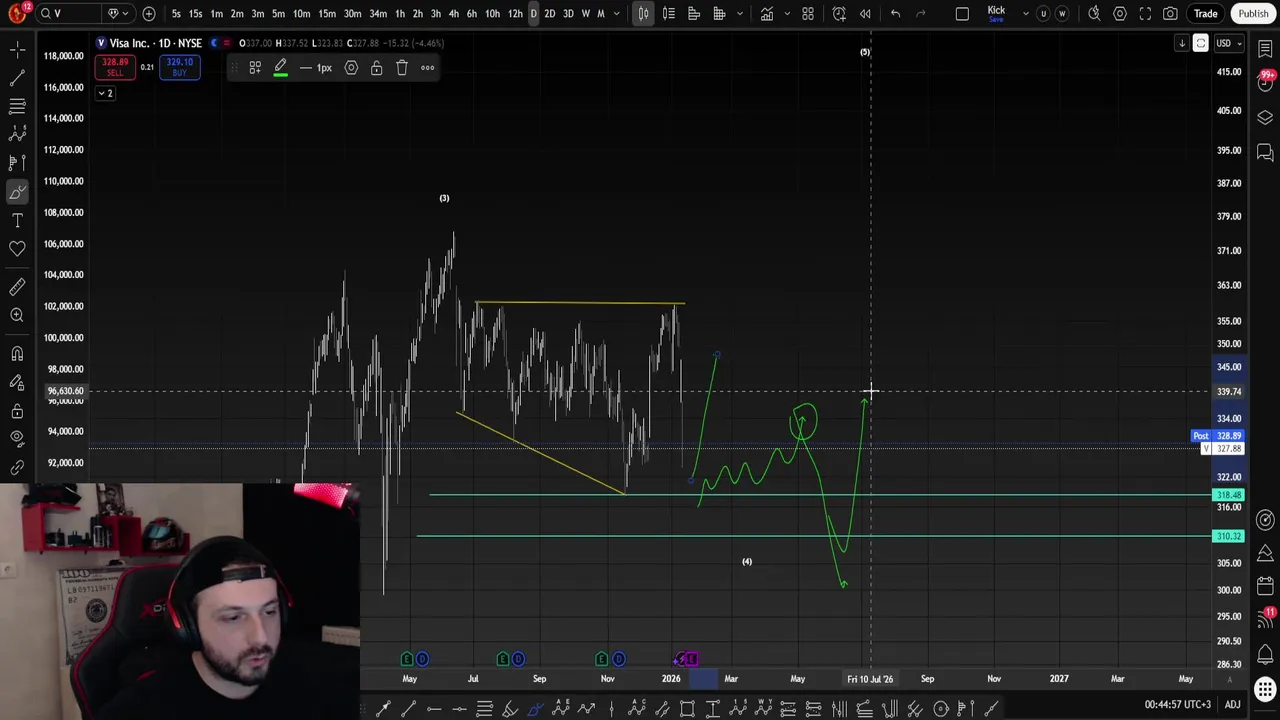
Task: Expand the interval list dropdown
Action: tap(617, 14)
